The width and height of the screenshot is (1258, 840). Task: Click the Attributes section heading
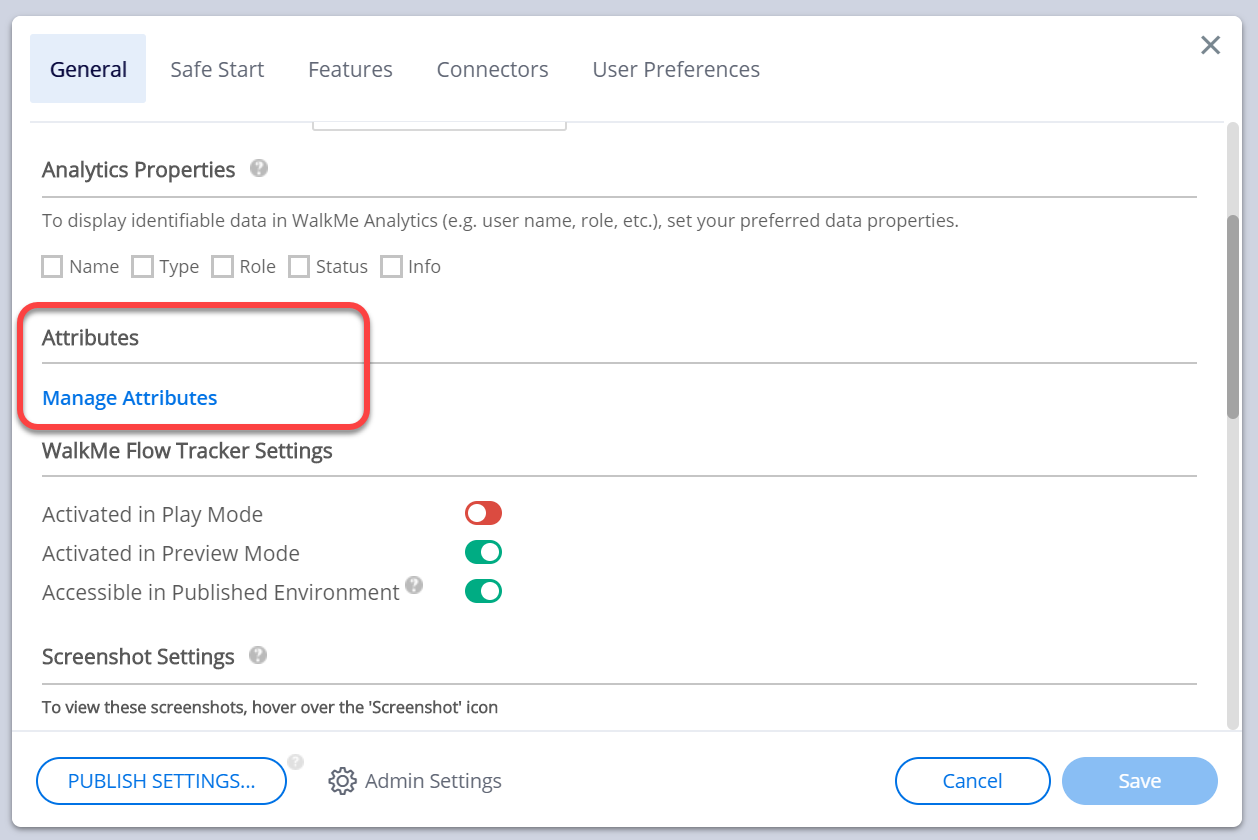(x=90, y=338)
